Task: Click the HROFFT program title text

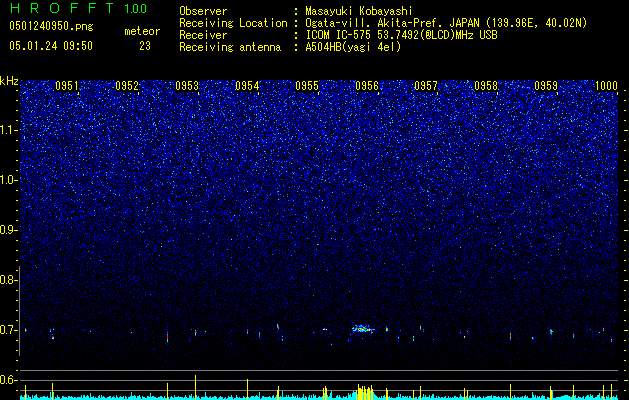Action: (62, 8)
